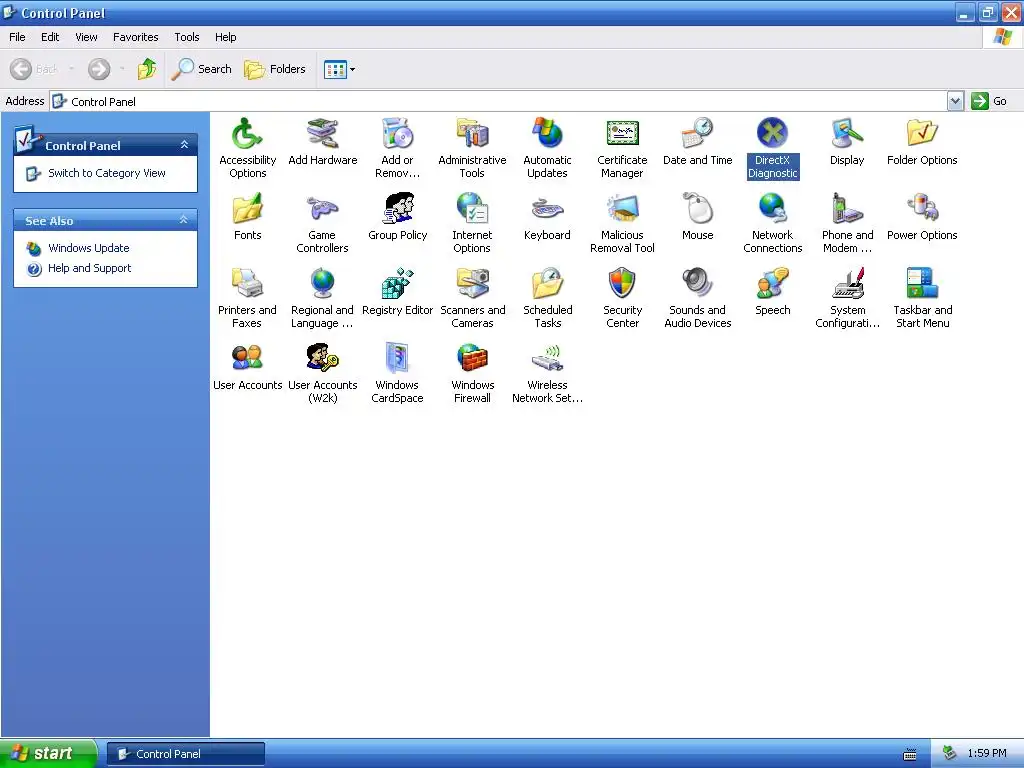This screenshot has height=768, width=1024.
Task: Open Sounds and Audio Devices icon
Action: (697, 284)
